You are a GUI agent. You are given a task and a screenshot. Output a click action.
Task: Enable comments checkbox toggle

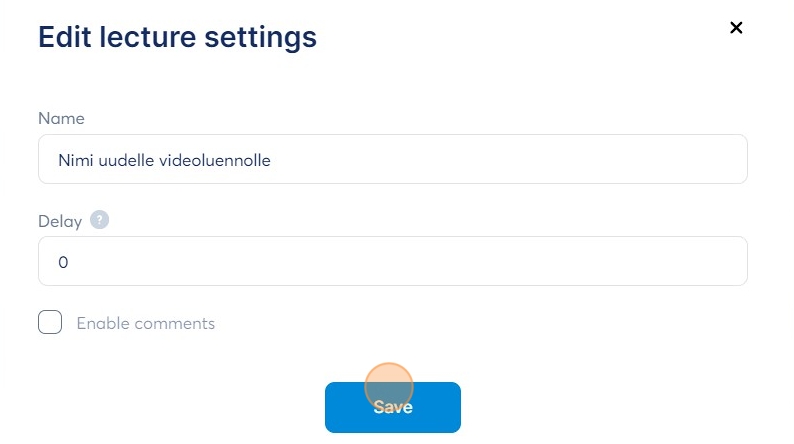50,323
